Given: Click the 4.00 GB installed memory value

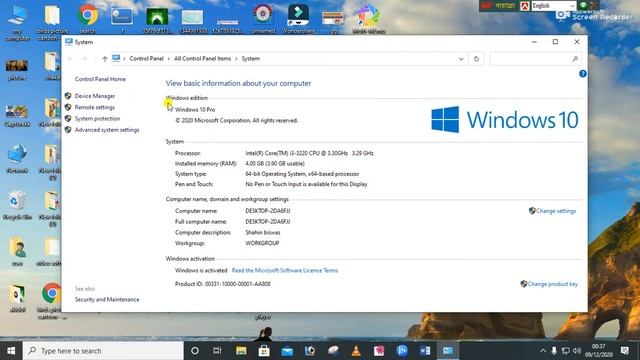Looking at the screenshot, I should click(x=275, y=164).
